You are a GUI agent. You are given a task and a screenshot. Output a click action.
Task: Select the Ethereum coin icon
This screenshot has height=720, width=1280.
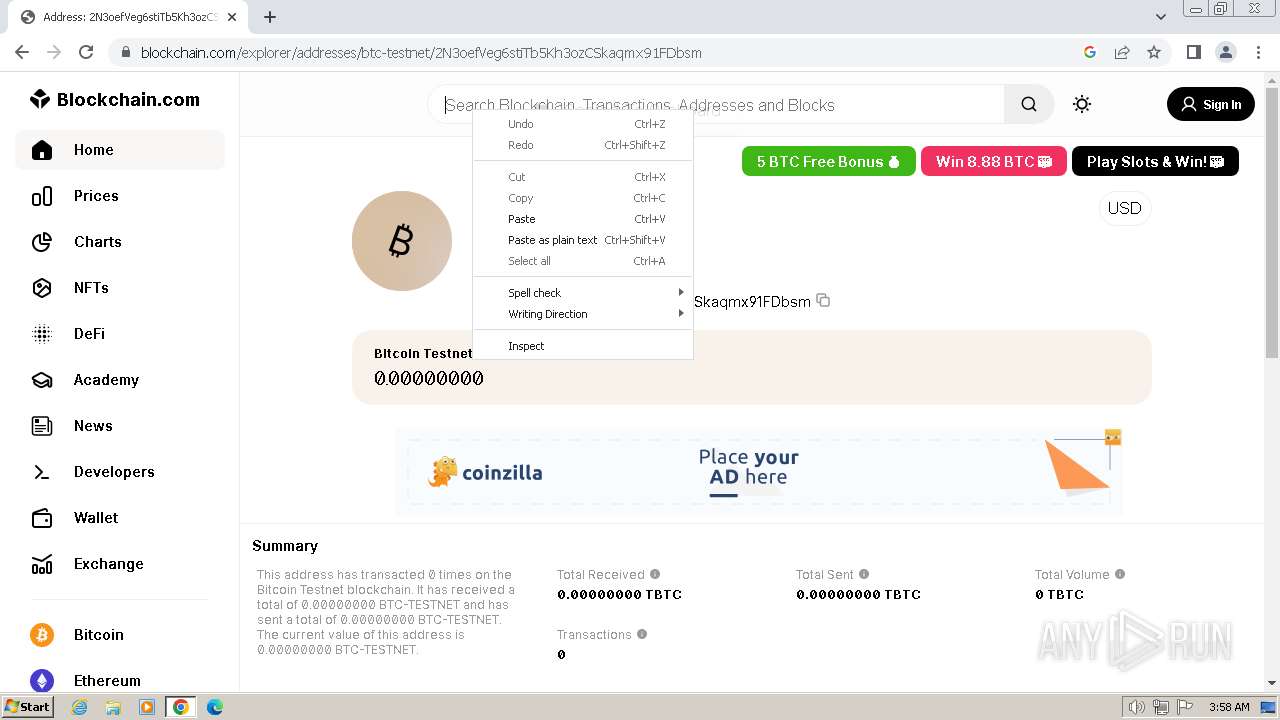(x=42, y=681)
